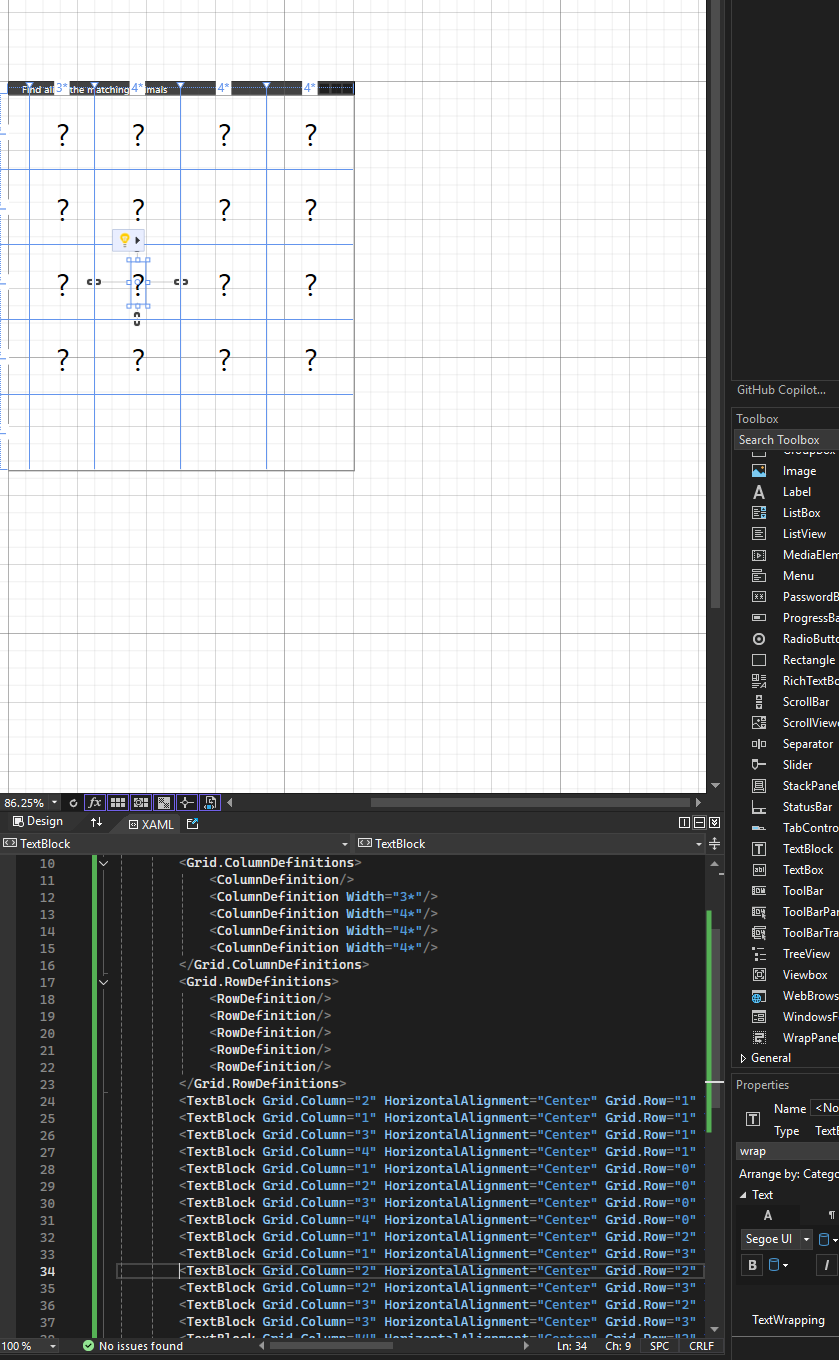Image resolution: width=839 pixels, height=1360 pixels.
Task: Toggle Italic in the Properties Text section
Action: [827, 1265]
